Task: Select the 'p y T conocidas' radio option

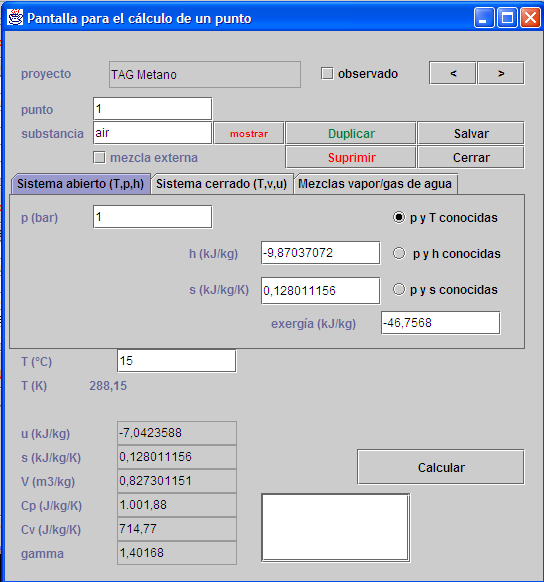Action: pyautogui.click(x=399, y=218)
